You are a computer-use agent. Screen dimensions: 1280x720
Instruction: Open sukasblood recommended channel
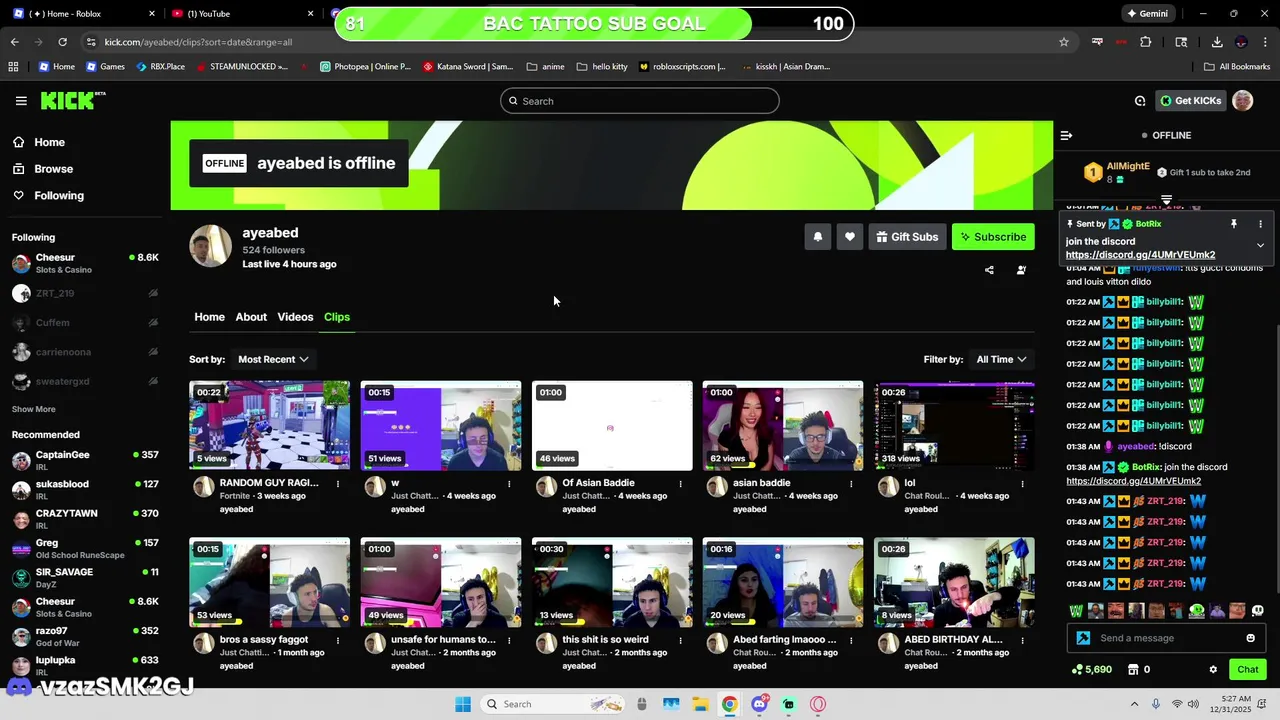(85, 489)
